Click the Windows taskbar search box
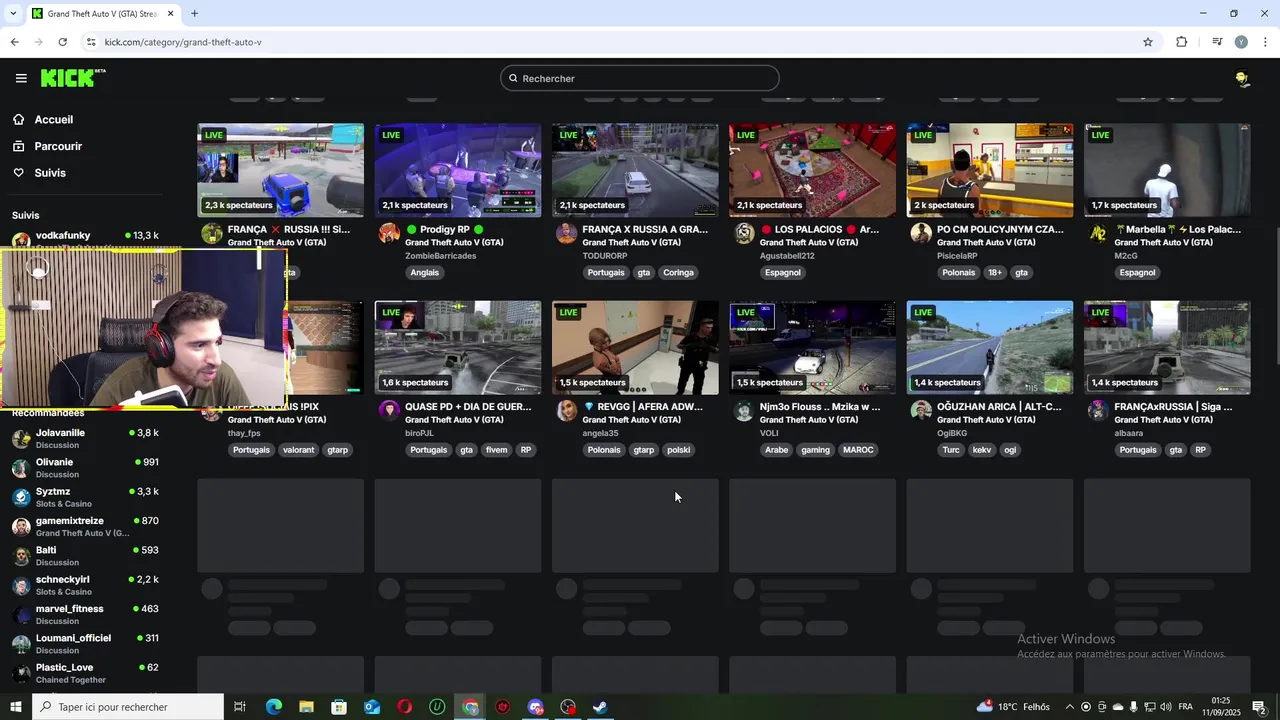 click(127, 707)
